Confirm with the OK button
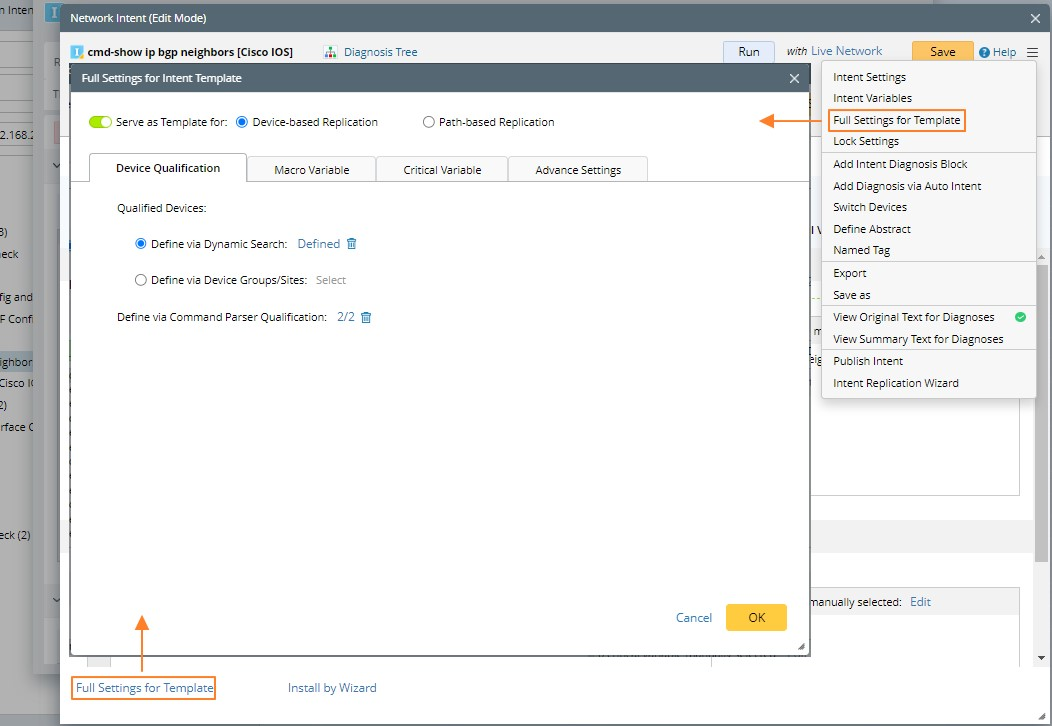Viewport: 1052px width, 726px height. (756, 617)
